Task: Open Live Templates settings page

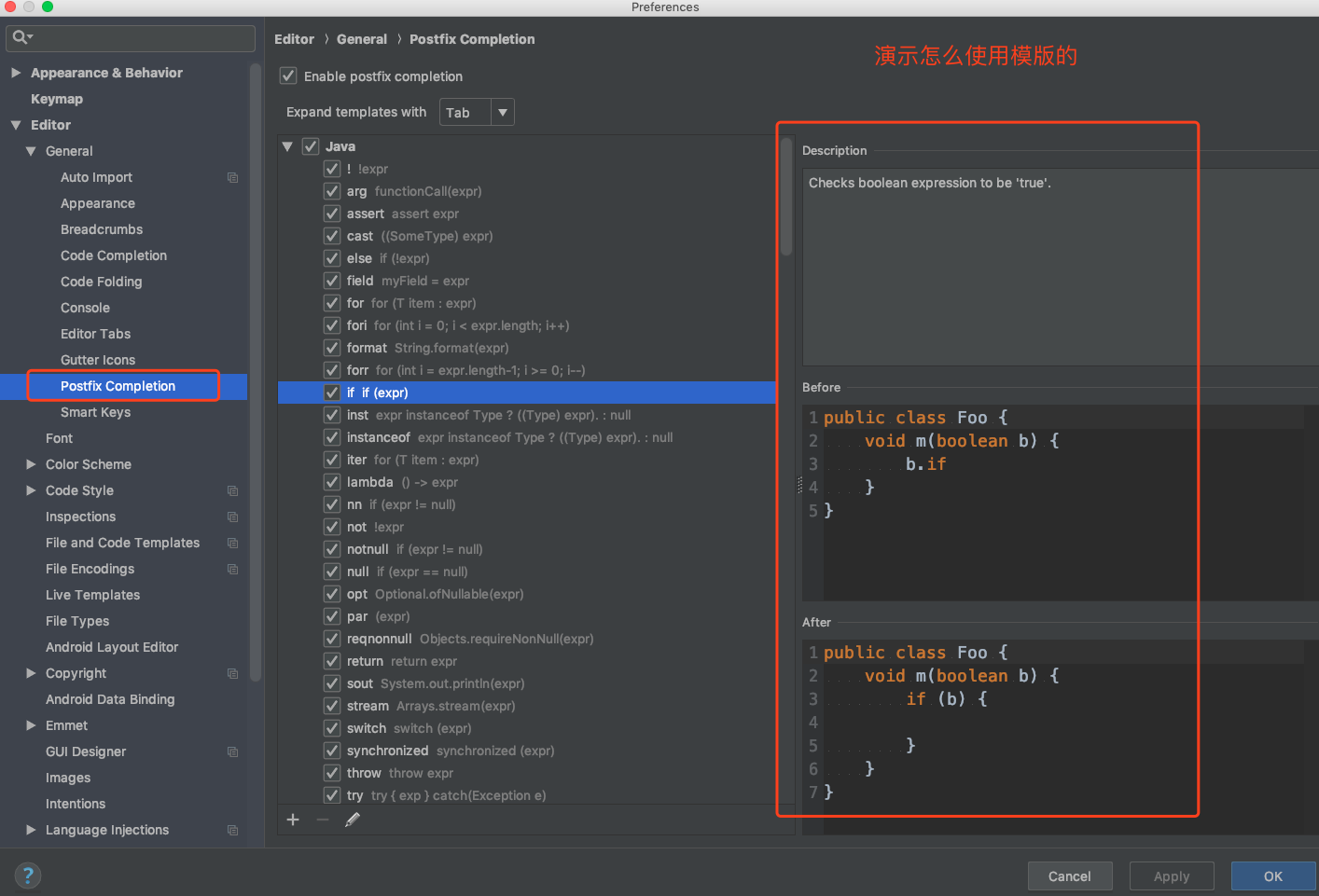Action: (92, 595)
